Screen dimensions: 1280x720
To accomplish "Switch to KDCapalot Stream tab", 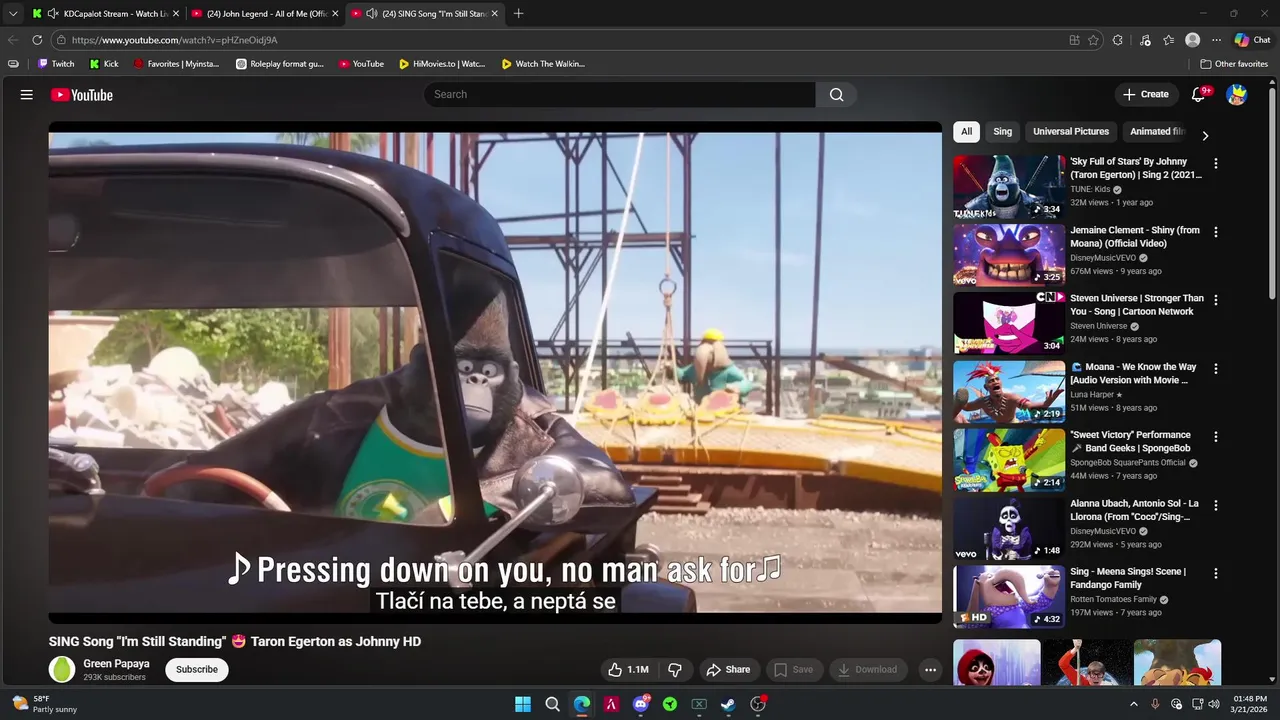I will coord(105,14).
